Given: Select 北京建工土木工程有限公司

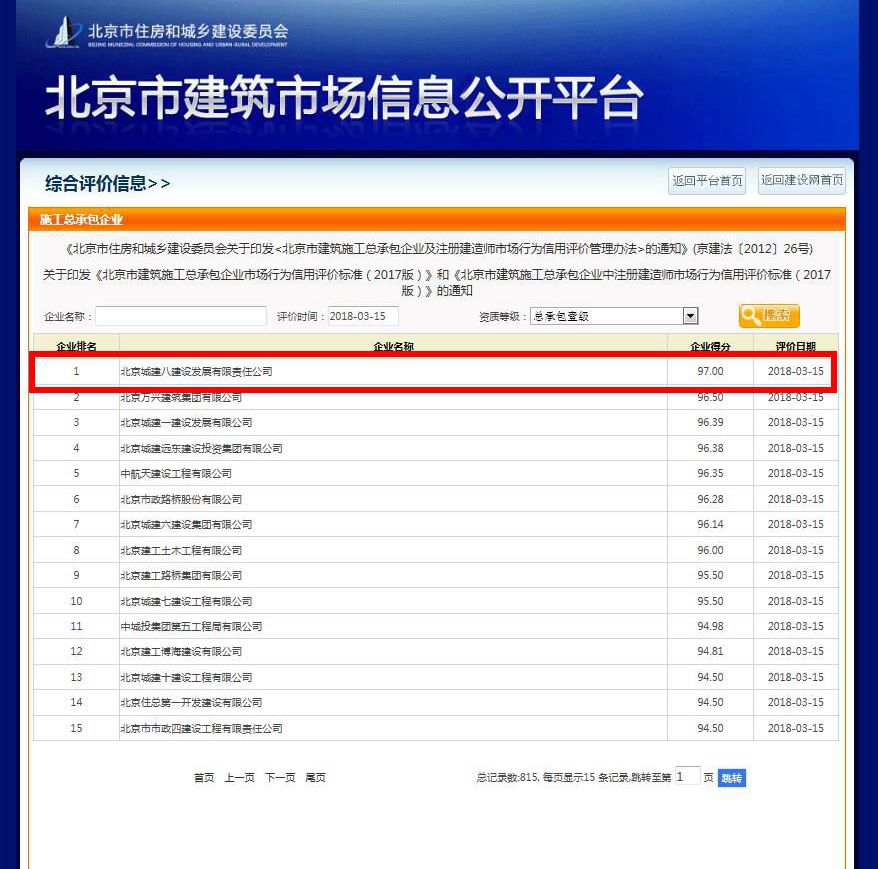Looking at the screenshot, I should pos(181,550).
